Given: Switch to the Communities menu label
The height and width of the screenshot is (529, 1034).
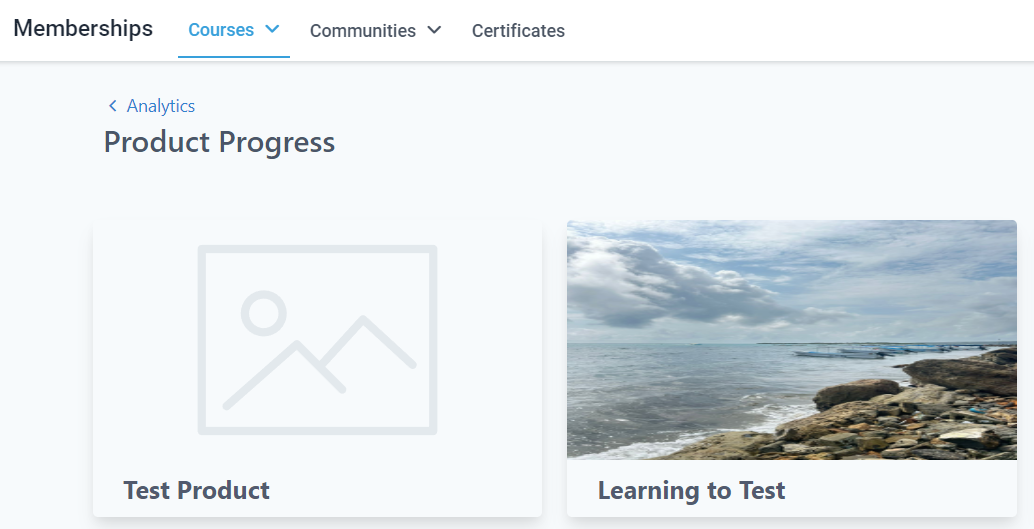Looking at the screenshot, I should pyautogui.click(x=362, y=31).
